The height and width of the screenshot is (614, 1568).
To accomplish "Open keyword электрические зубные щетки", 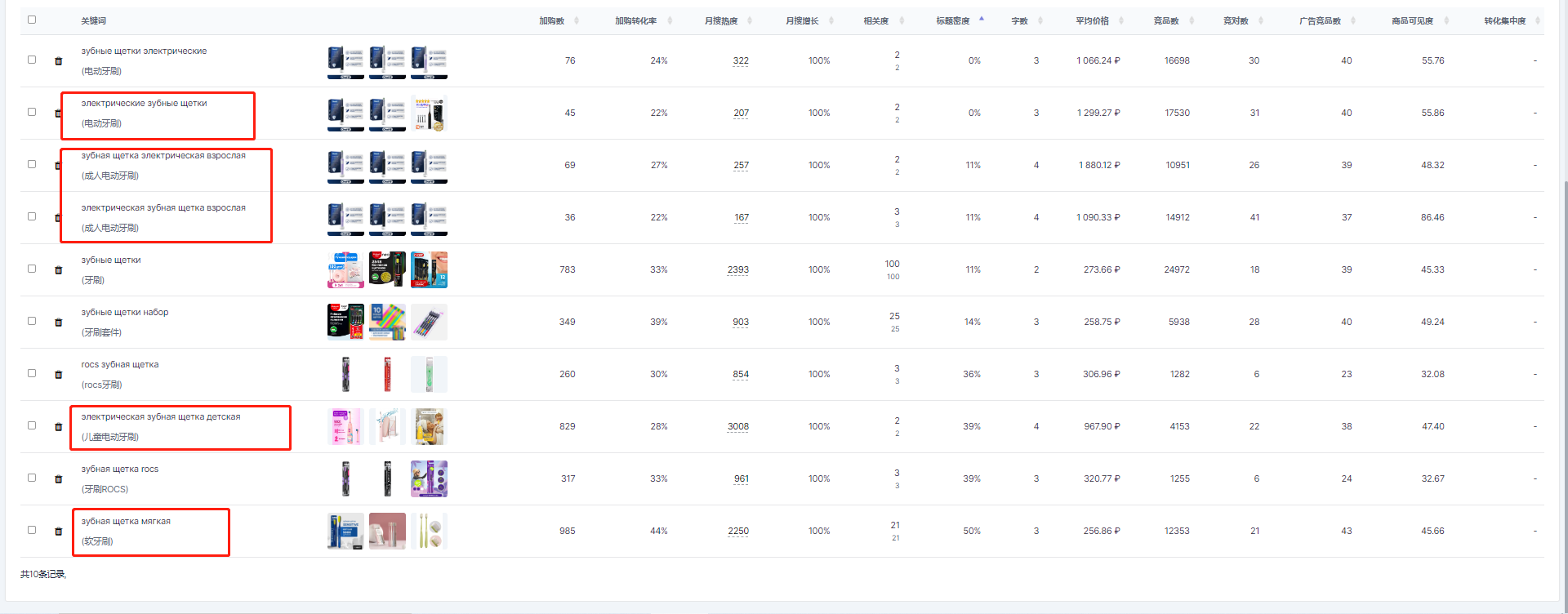I will pos(144,103).
